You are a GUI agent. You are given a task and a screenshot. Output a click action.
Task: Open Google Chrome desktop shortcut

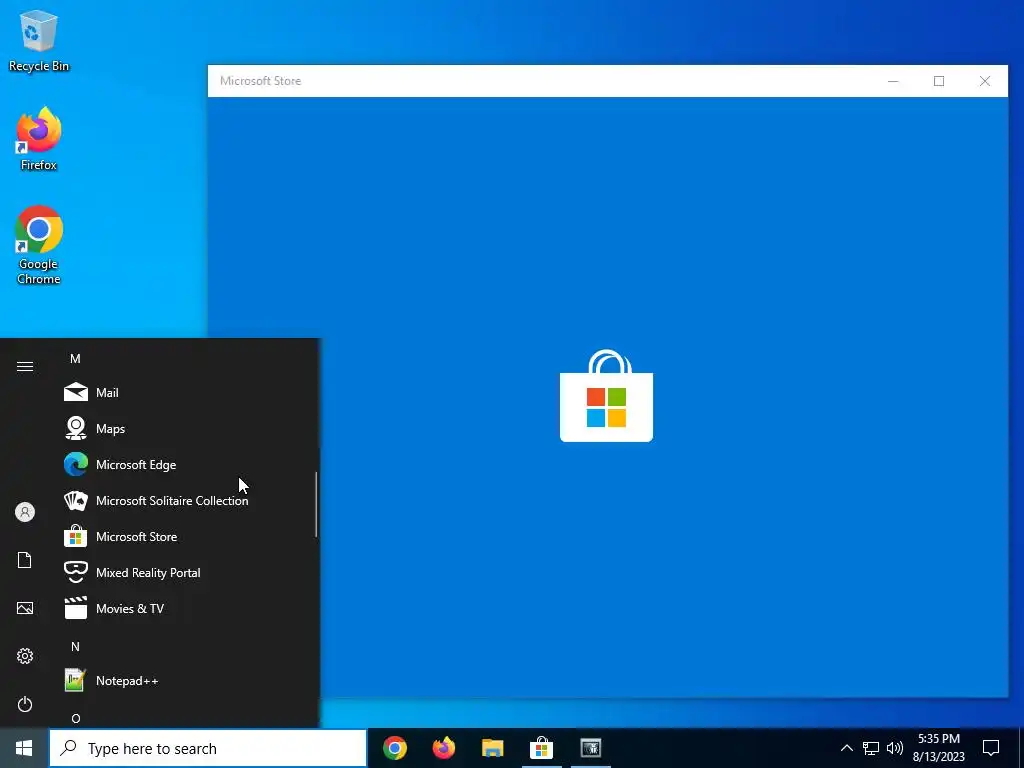click(x=39, y=246)
